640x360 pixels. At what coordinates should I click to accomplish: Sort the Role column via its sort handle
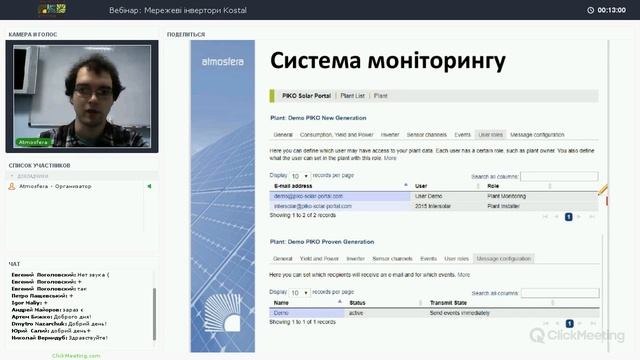tap(550, 186)
